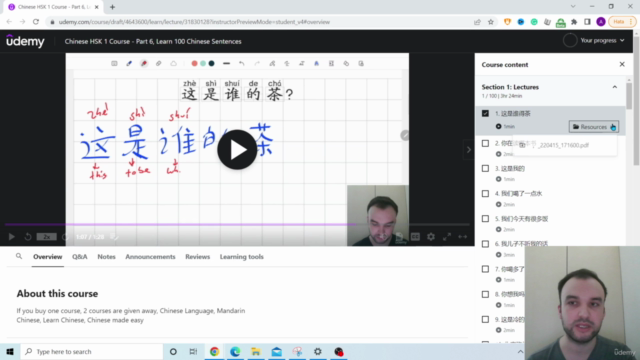
Task: Mark lecture 6 as complete
Action: [x=485, y=244]
